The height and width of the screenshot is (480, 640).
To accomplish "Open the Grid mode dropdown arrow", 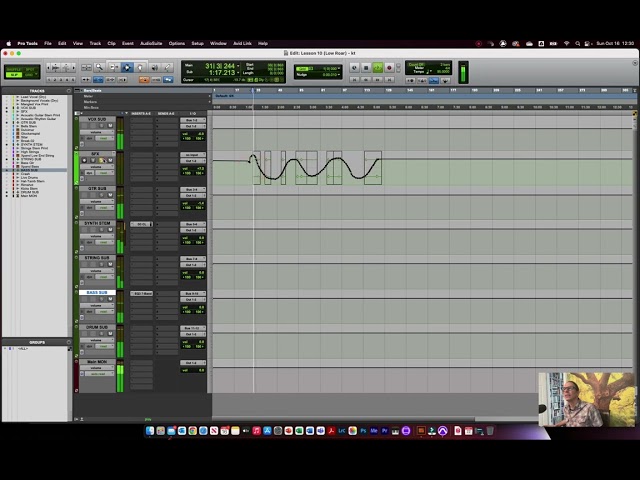I will (x=38, y=72).
